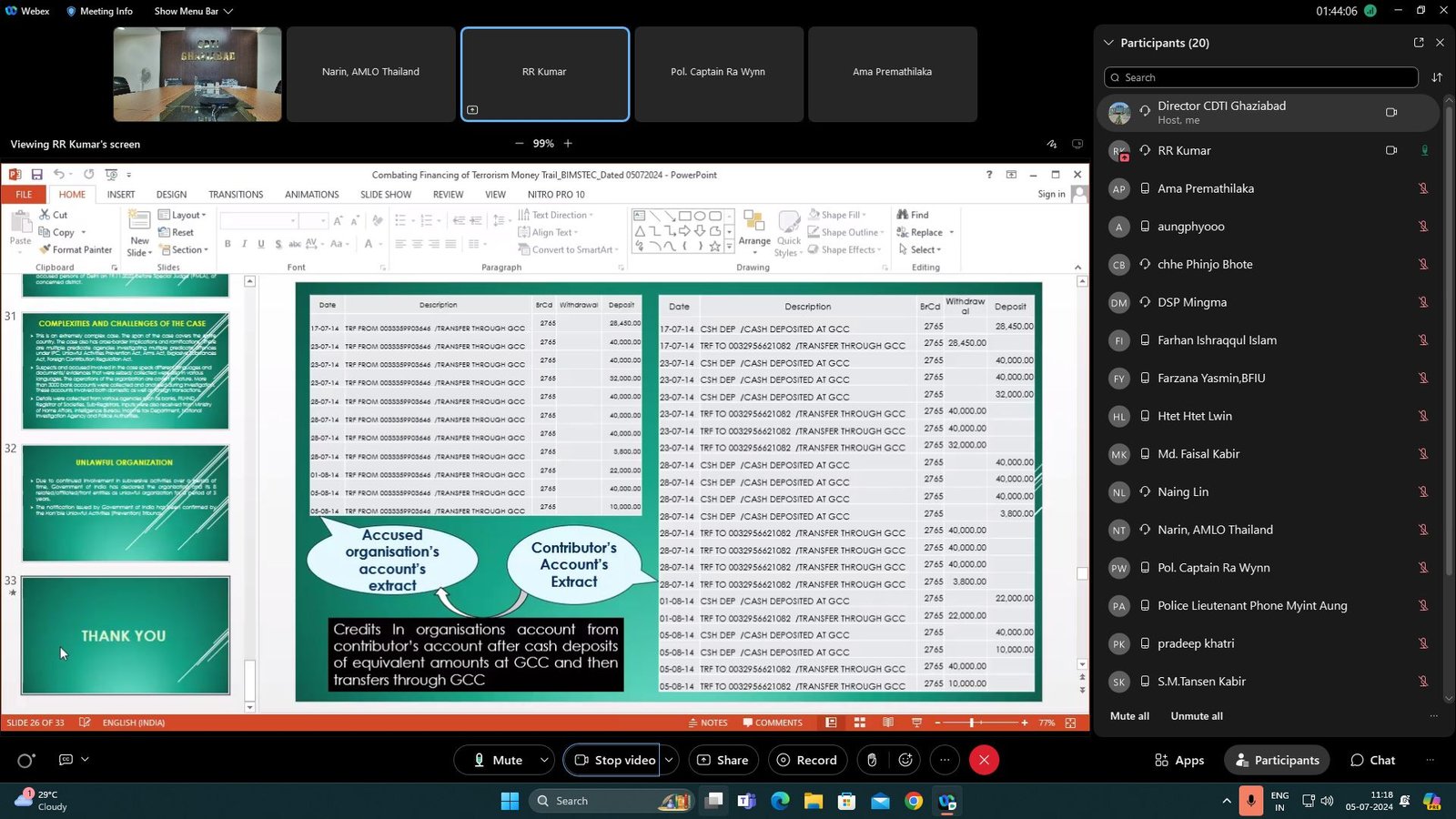
Task: Open the Meeting Info tab
Action: click(99, 11)
